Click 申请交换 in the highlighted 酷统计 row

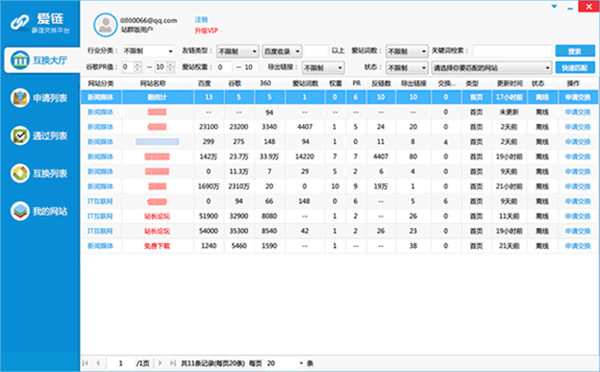(x=578, y=97)
